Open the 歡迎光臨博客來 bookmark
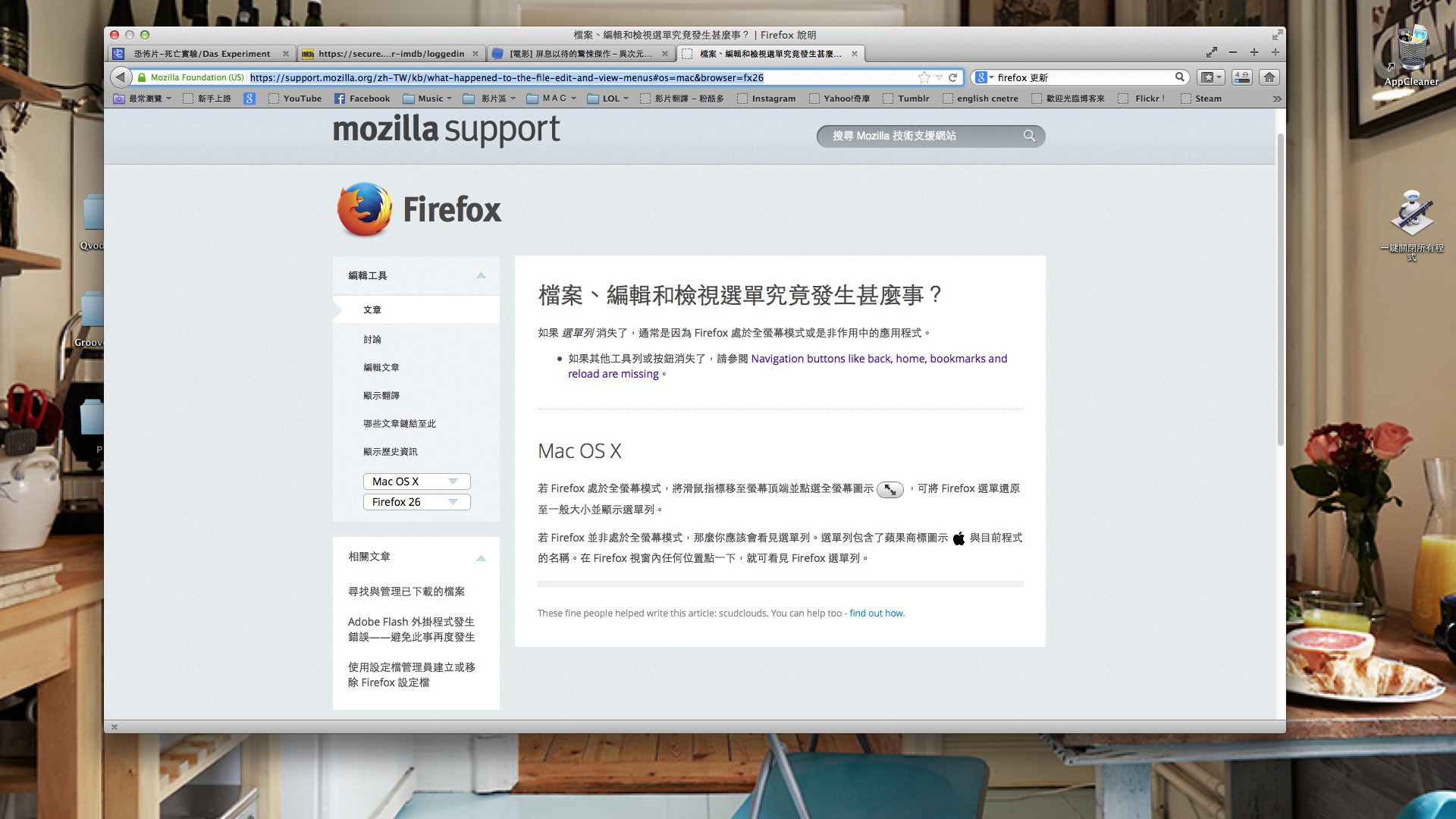 1068,99
